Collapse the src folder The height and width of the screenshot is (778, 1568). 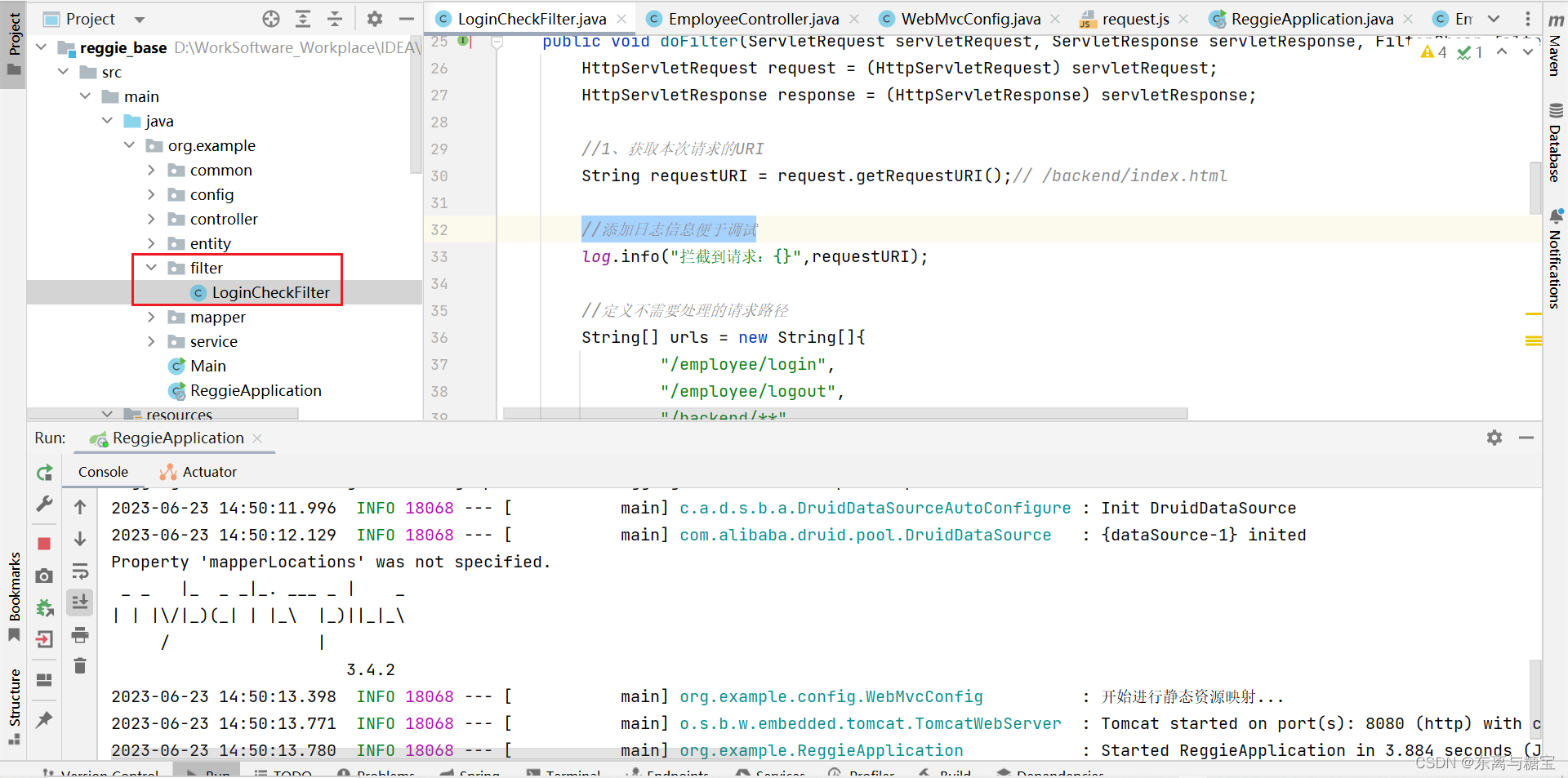tap(64, 72)
